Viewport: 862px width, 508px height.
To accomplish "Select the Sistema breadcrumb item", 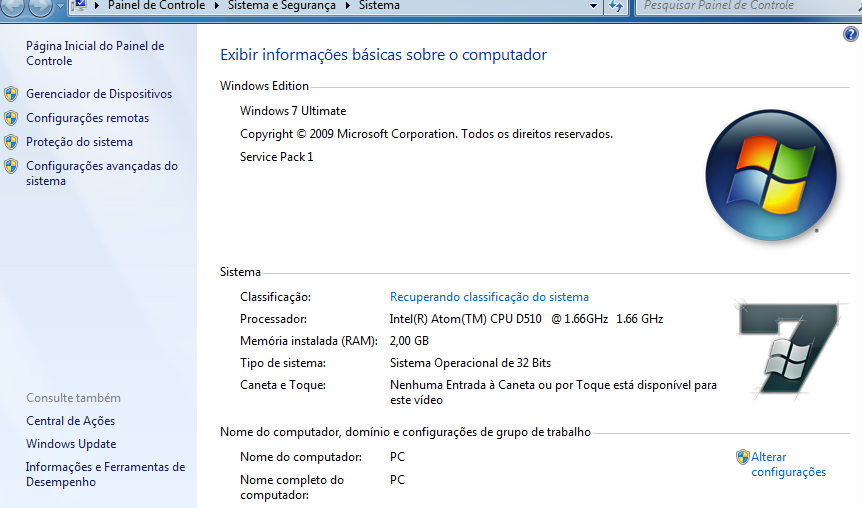I will pyautogui.click(x=379, y=5).
